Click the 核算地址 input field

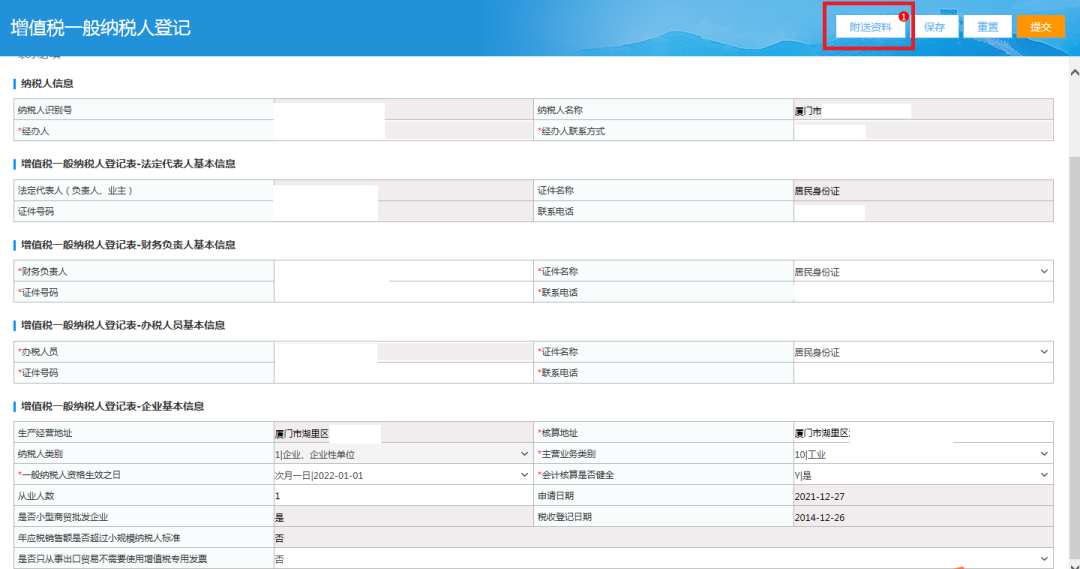click(923, 433)
